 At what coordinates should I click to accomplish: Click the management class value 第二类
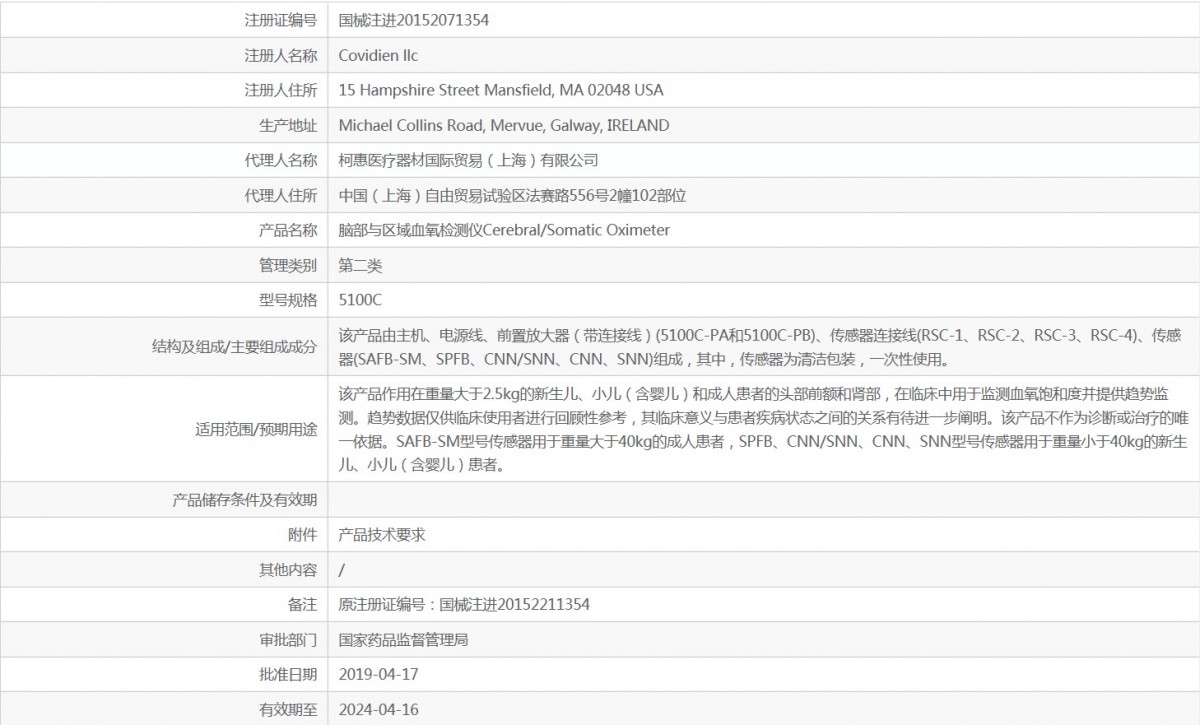tap(360, 265)
